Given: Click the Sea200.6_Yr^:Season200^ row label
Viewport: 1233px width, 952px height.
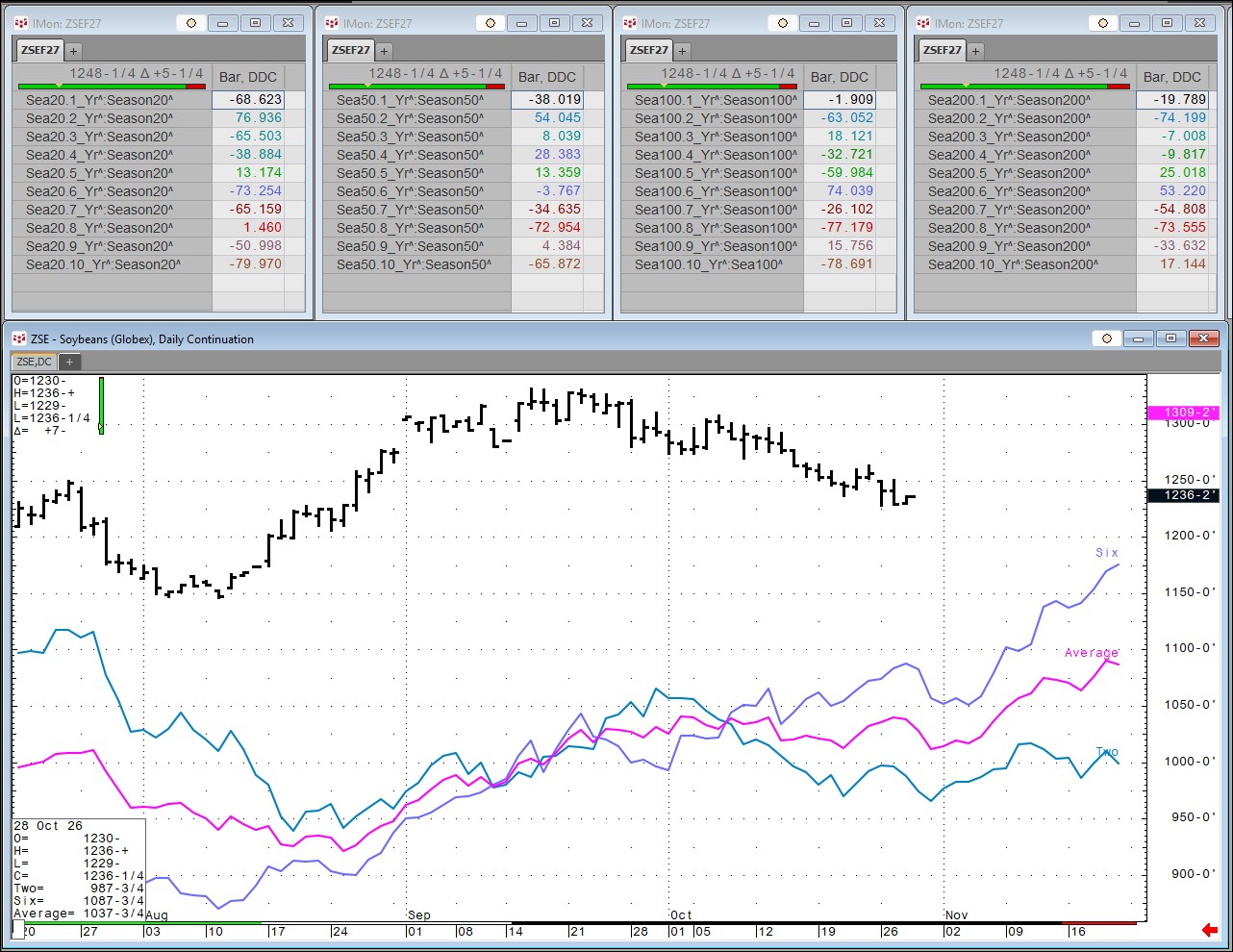Looking at the screenshot, I should point(1010,191).
